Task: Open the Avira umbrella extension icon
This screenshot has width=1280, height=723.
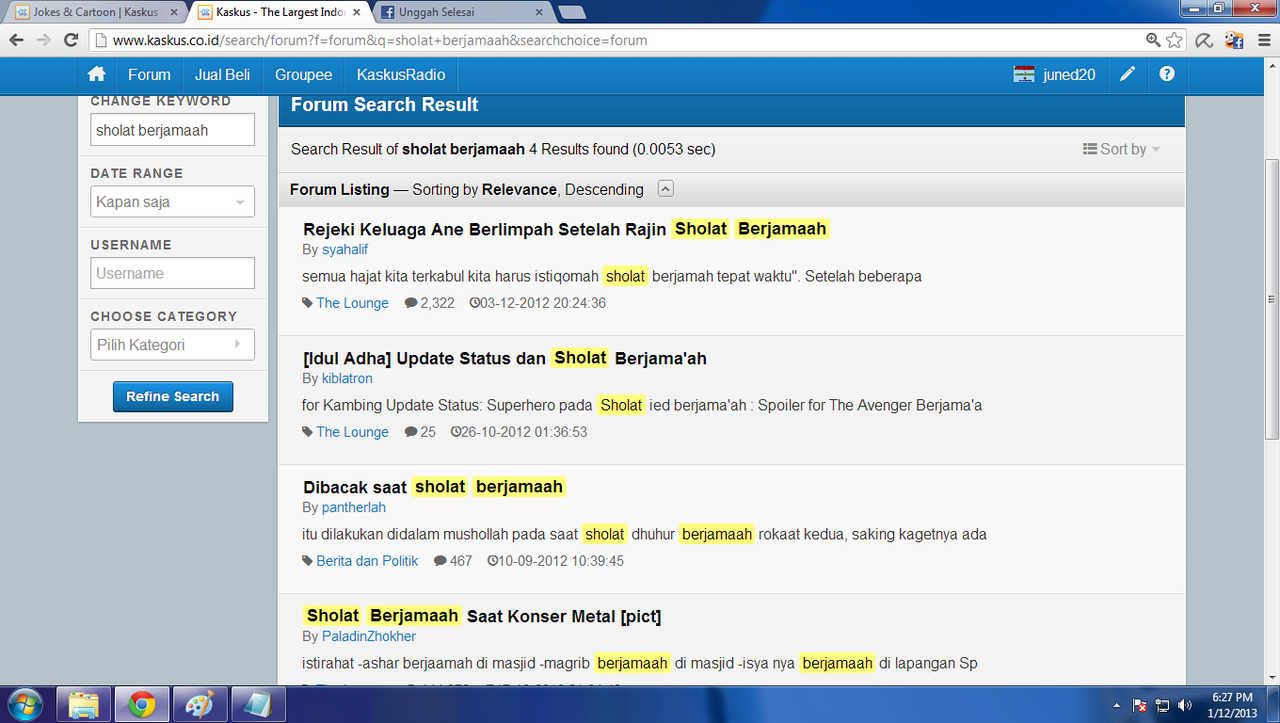Action: coord(1205,40)
